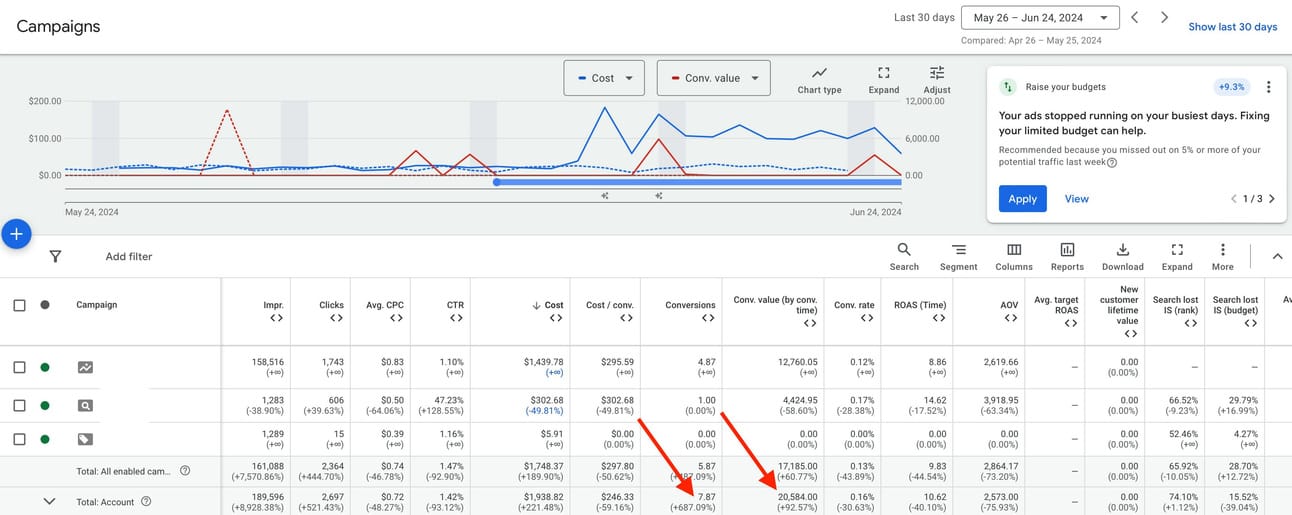Click the second sparkle marker below the chart

point(659,196)
